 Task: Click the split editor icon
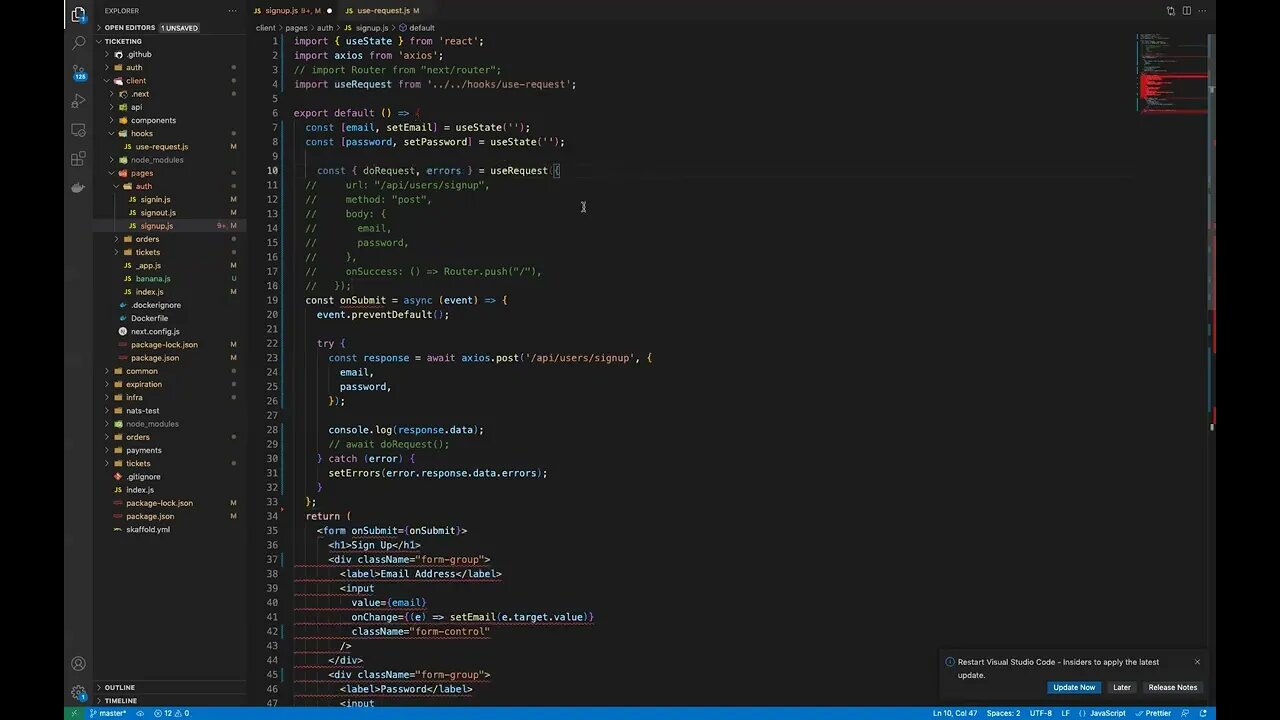1186,11
